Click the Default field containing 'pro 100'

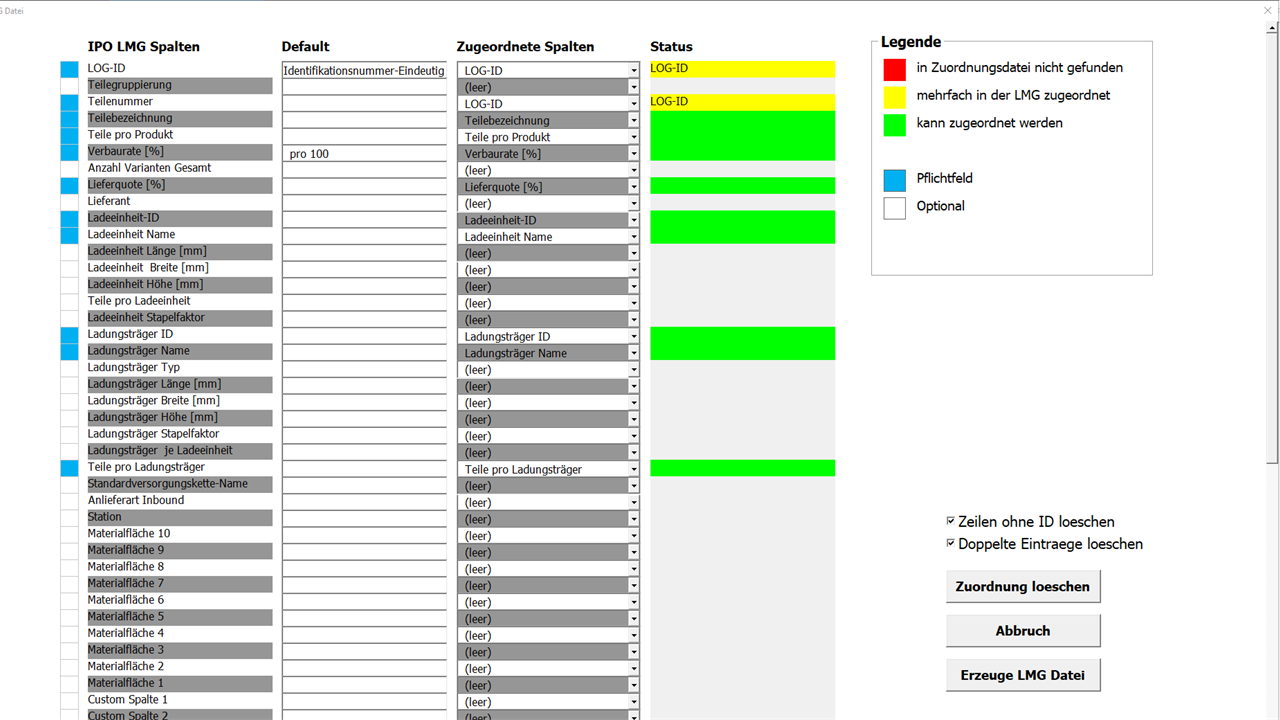364,154
